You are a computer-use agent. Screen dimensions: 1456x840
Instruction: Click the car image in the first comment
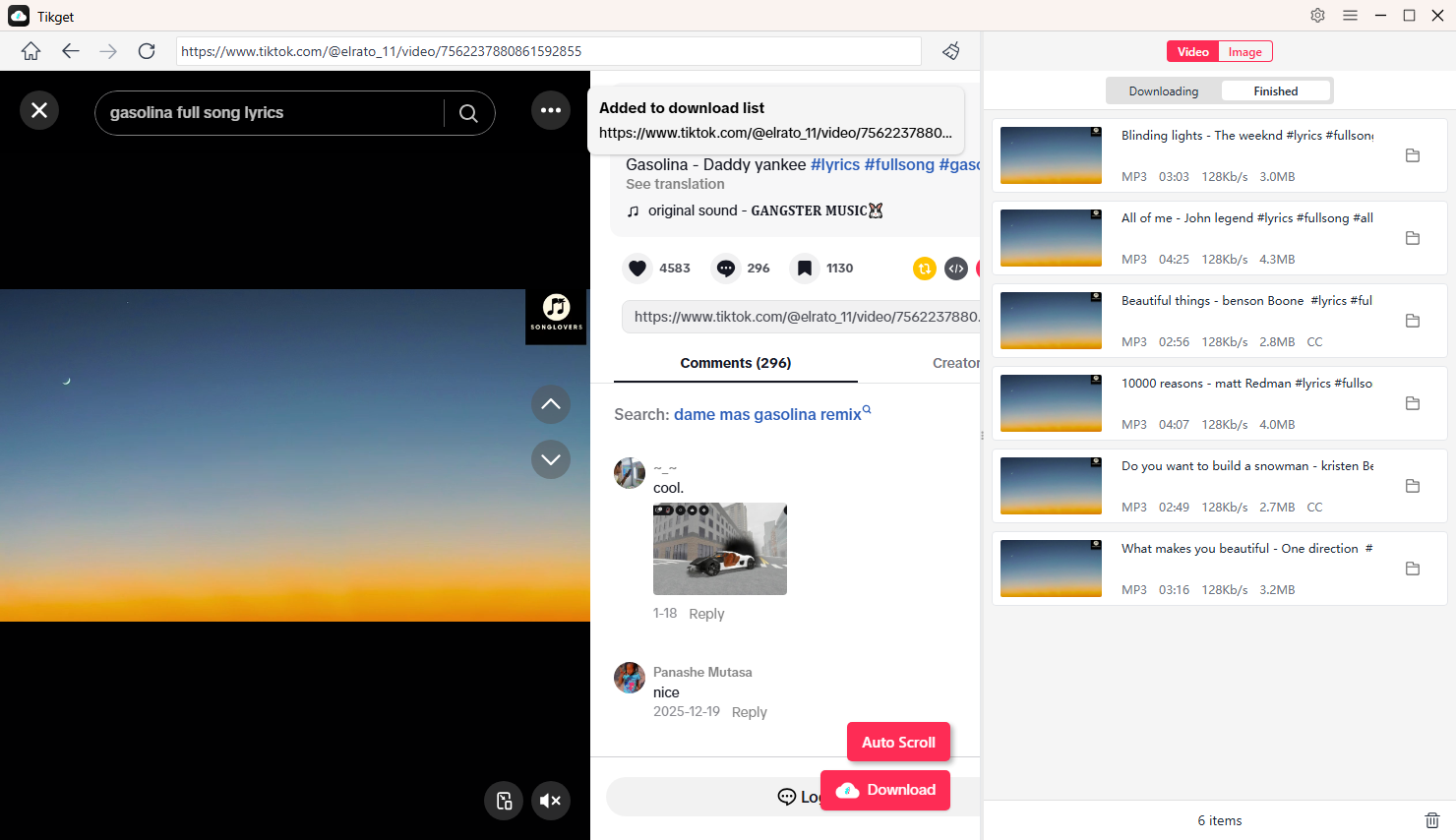click(x=719, y=549)
